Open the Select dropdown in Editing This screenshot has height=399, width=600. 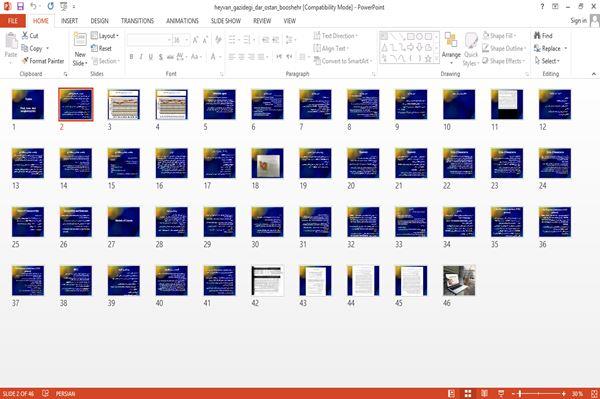click(547, 61)
